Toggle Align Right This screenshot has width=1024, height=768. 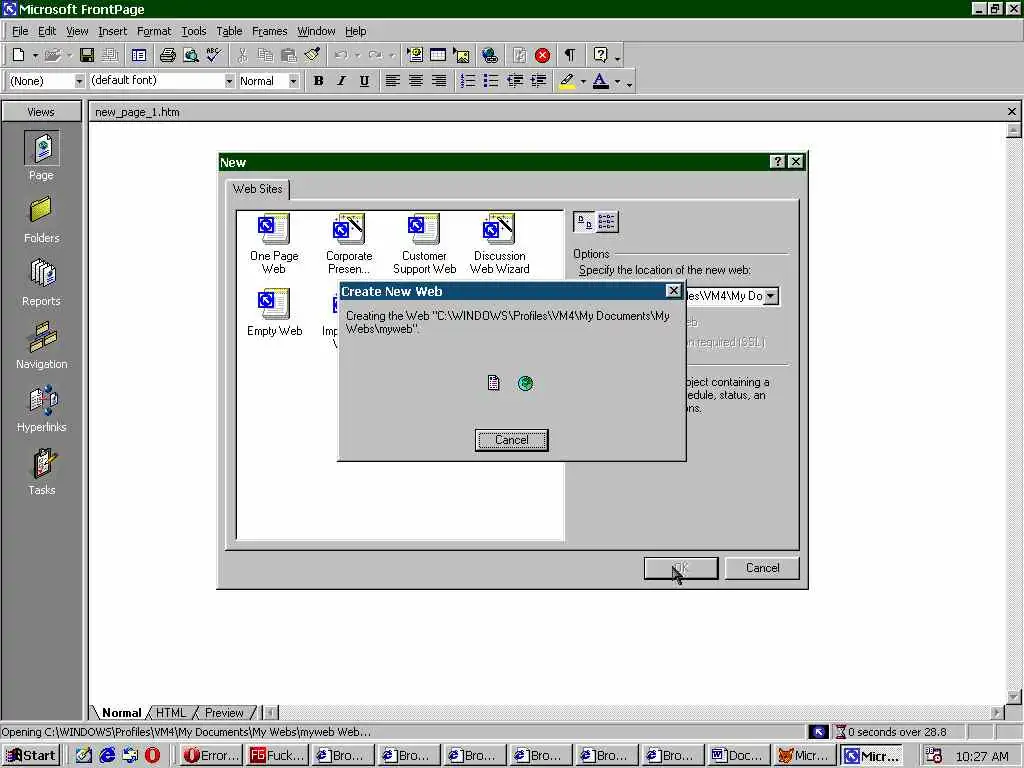pos(439,81)
